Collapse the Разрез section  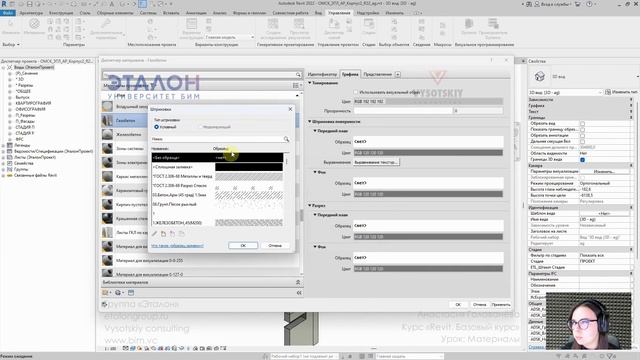[x=310, y=206]
